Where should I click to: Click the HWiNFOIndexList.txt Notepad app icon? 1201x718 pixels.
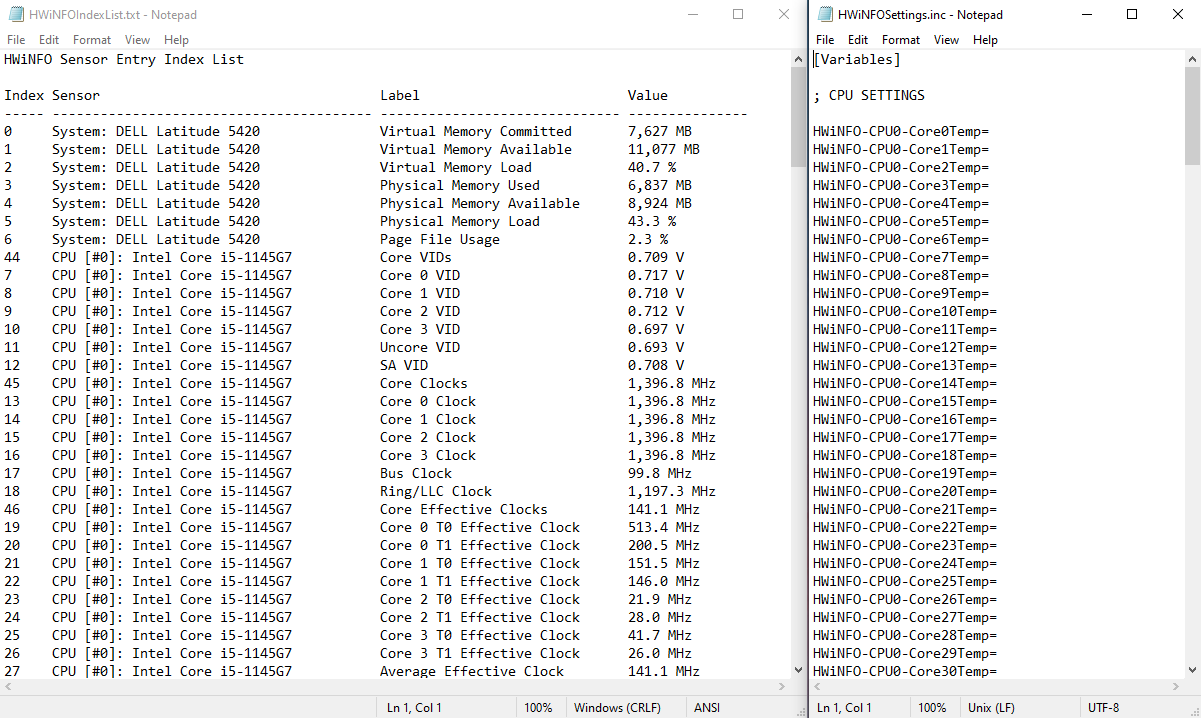coord(15,15)
